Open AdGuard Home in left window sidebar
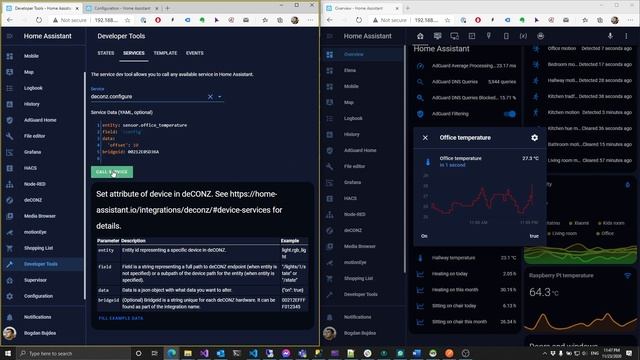640x360 pixels. pyautogui.click(x=43, y=120)
